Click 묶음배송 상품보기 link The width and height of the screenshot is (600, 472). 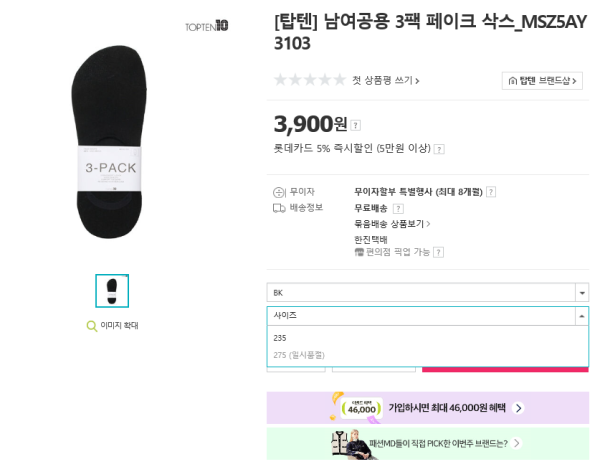392,224
